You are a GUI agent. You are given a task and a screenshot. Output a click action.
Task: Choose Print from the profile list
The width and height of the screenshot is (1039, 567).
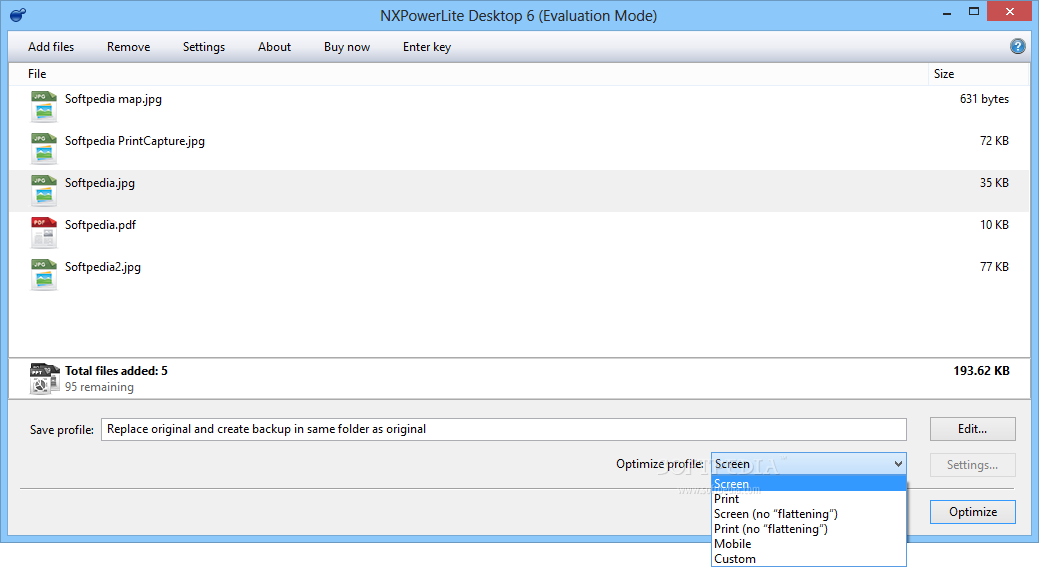click(808, 499)
